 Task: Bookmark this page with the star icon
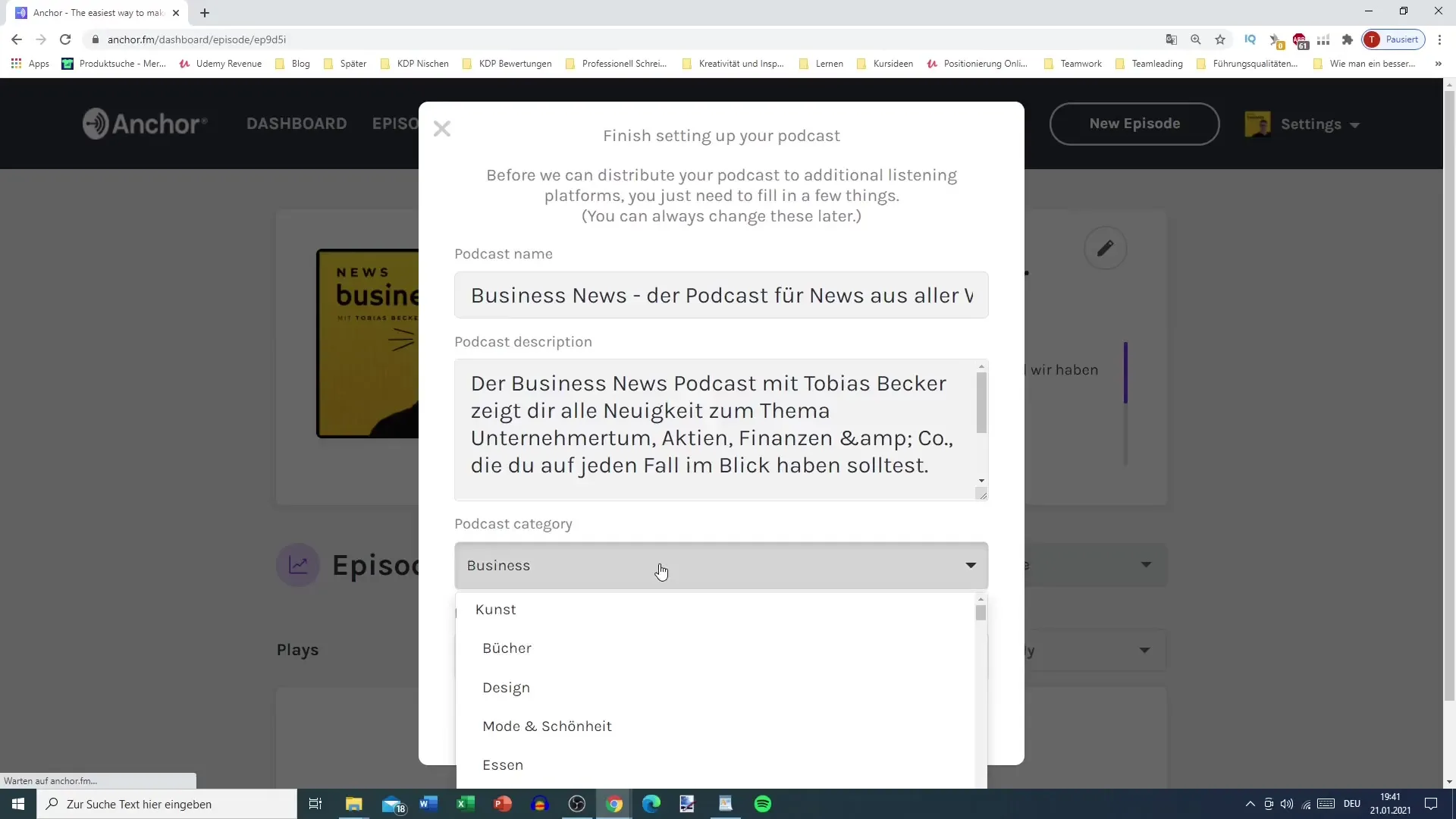1220,39
